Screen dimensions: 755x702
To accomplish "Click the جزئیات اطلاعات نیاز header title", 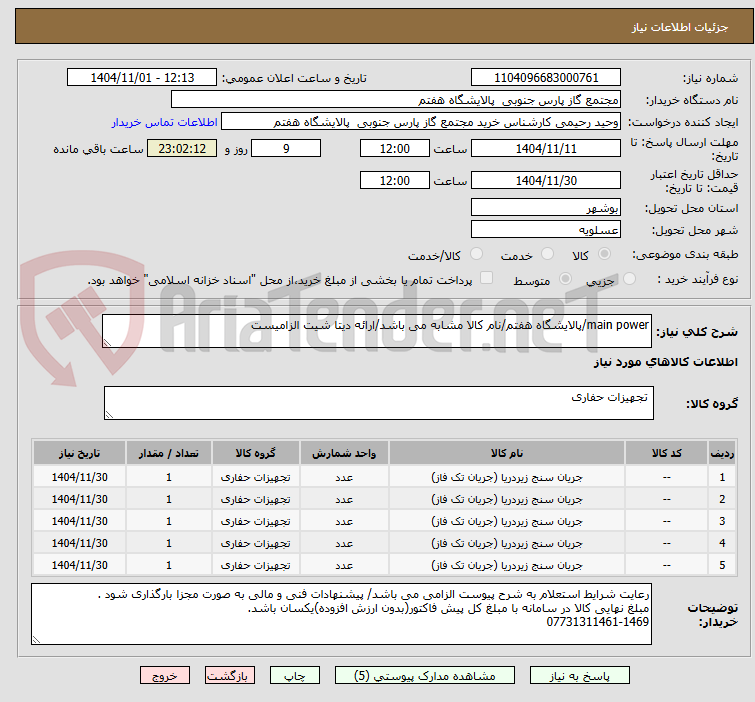I will [679, 27].
